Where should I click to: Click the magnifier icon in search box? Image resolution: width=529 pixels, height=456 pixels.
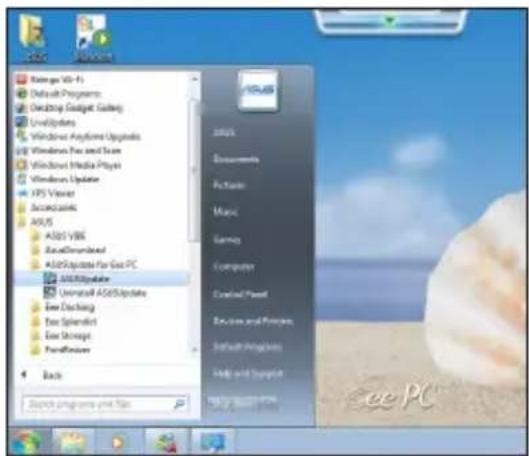[179, 404]
